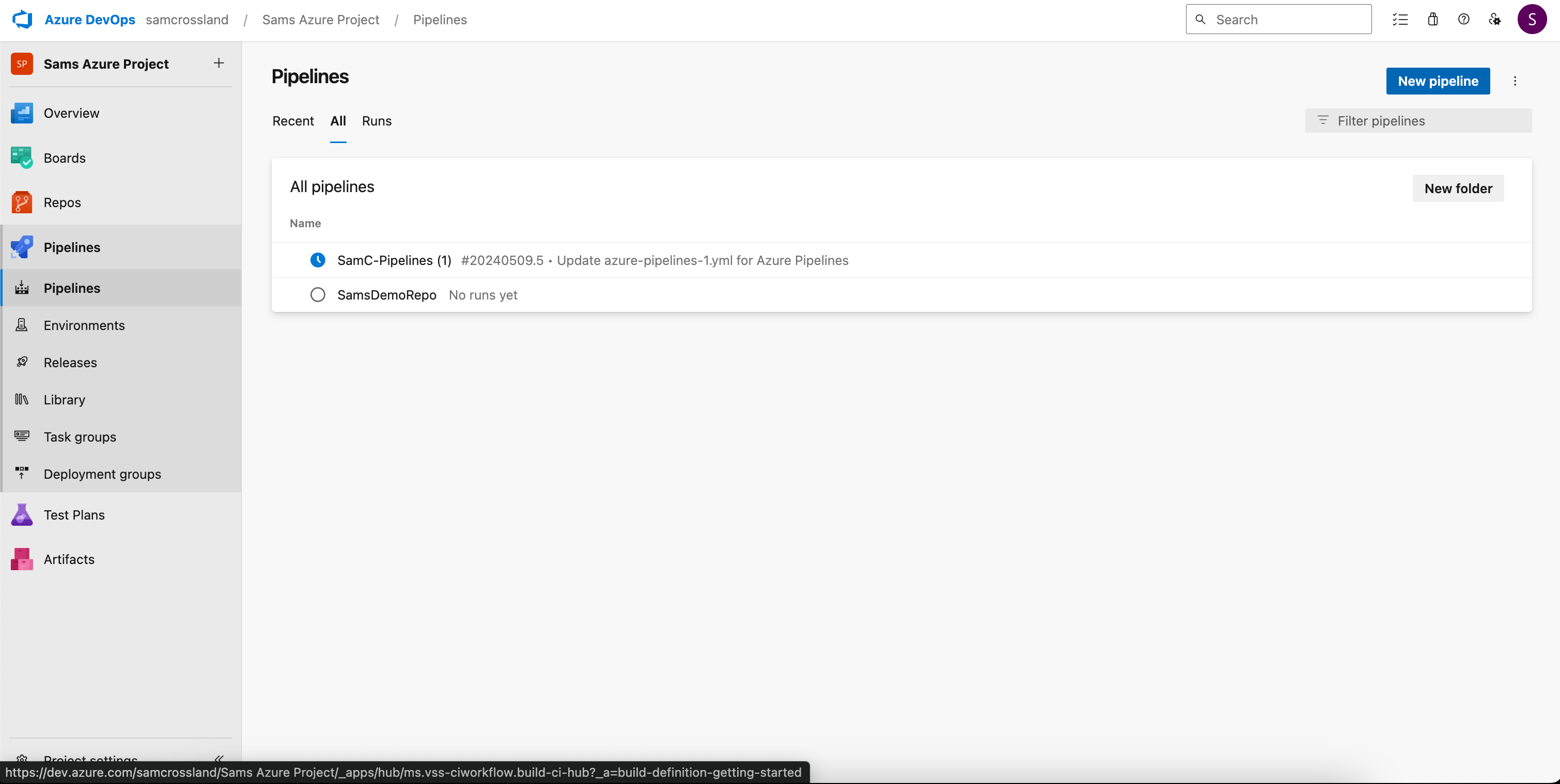Click the Pipelines hub rocket icon
This screenshot has height=784, width=1560.
[22, 247]
